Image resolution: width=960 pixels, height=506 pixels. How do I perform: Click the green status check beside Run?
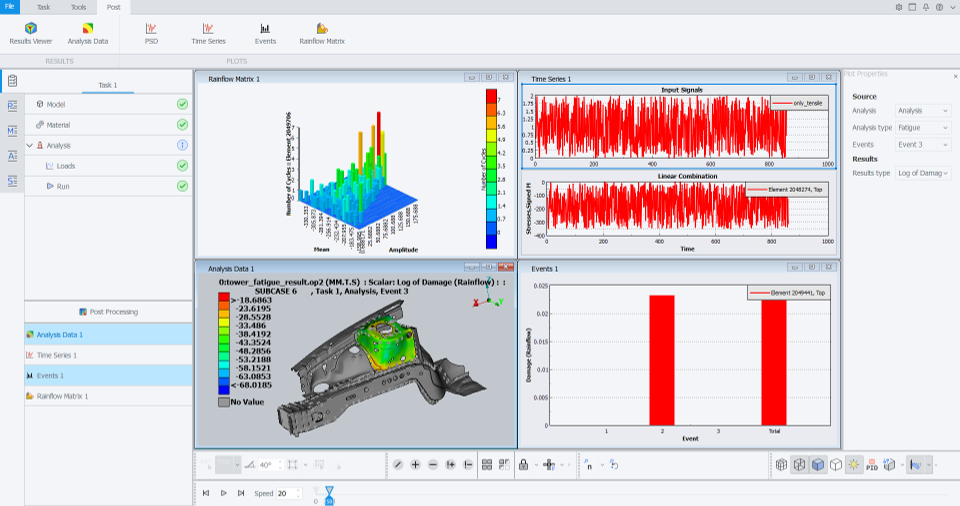tap(182, 186)
